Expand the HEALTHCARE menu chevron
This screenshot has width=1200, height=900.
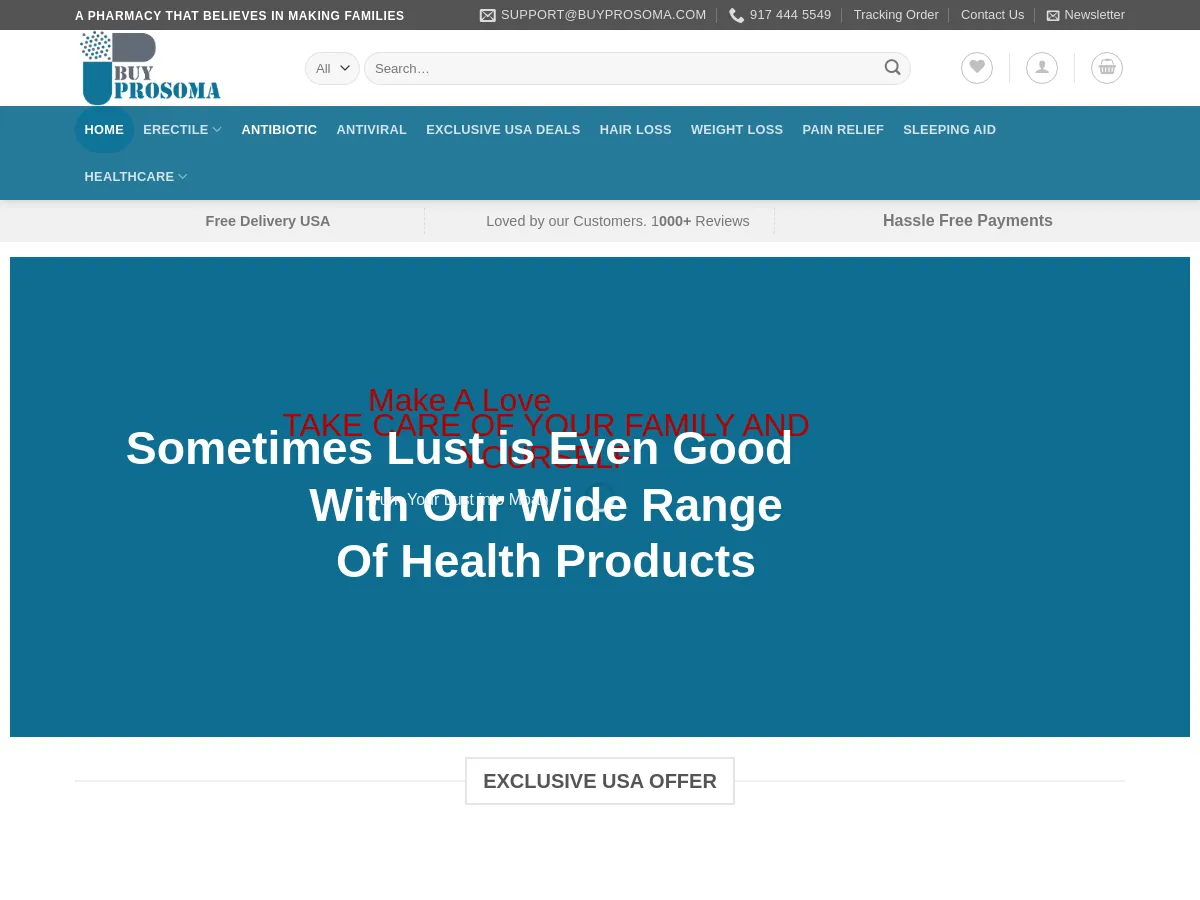coord(182,177)
